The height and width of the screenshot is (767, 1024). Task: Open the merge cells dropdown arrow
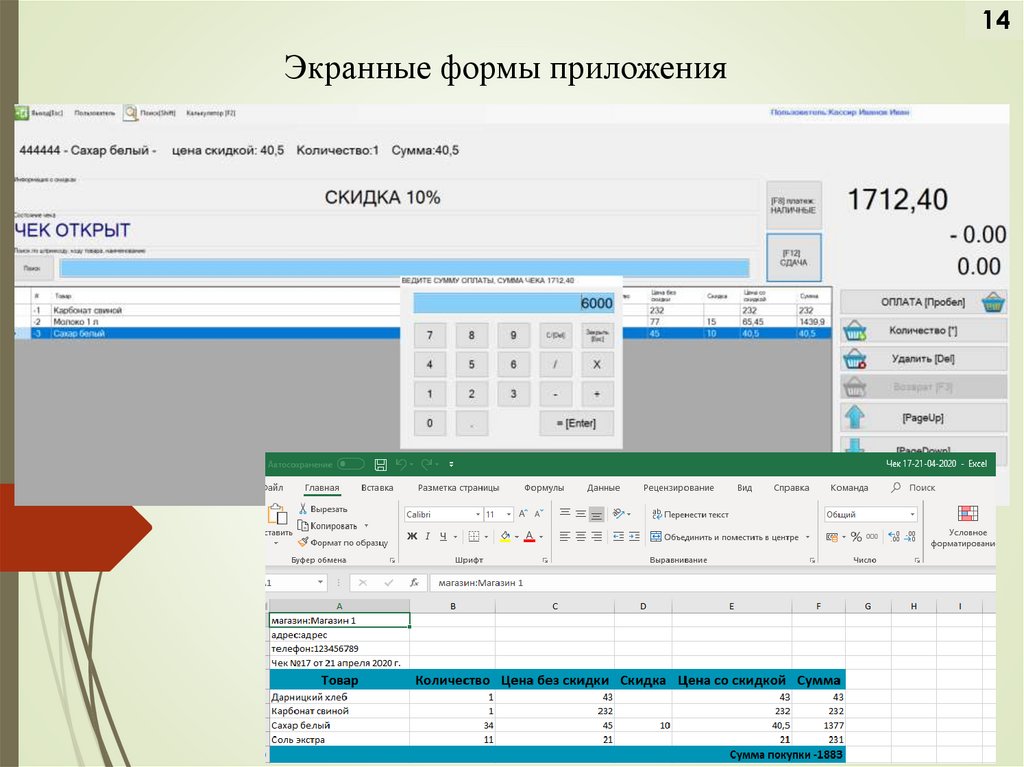point(808,537)
